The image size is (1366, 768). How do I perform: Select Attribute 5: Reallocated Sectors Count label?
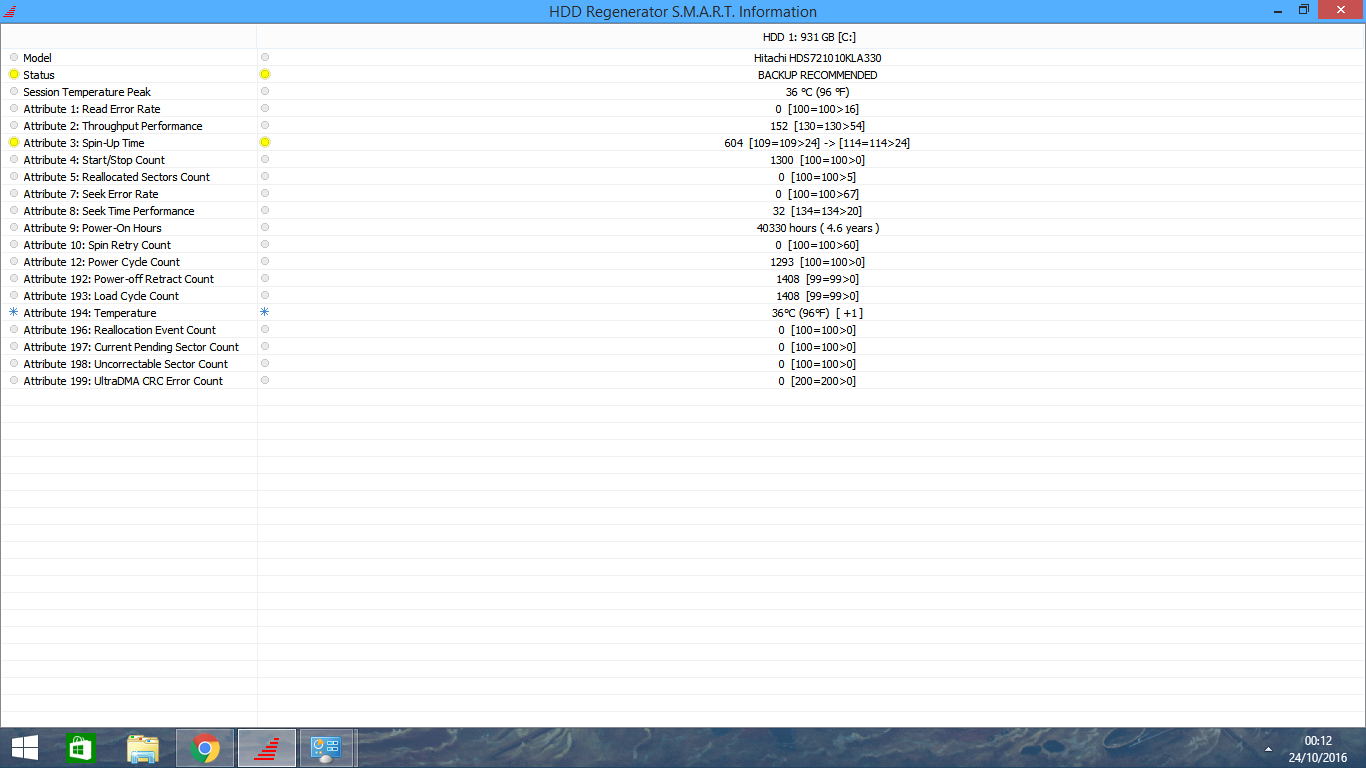(117, 177)
